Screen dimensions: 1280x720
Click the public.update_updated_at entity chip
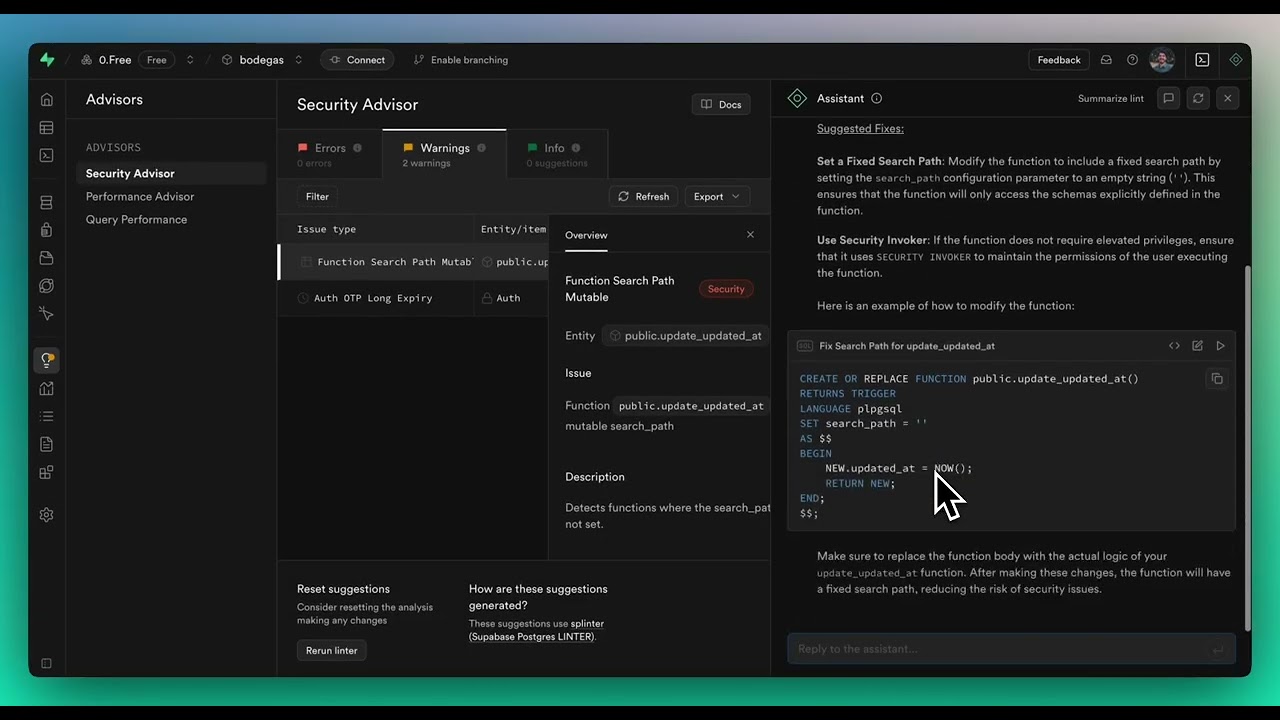click(x=686, y=336)
